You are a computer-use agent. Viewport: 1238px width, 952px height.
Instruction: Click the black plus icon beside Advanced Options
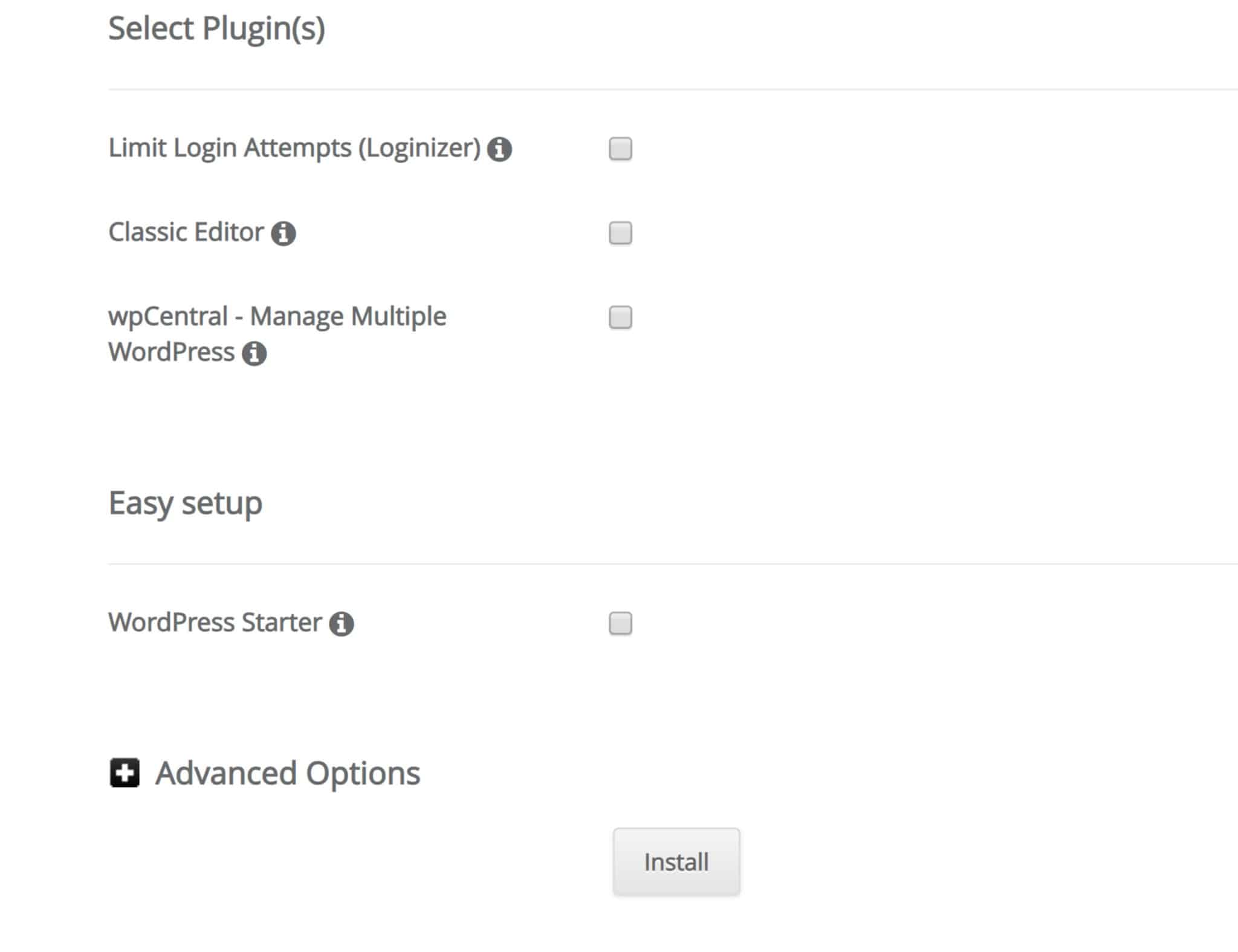coord(125,773)
